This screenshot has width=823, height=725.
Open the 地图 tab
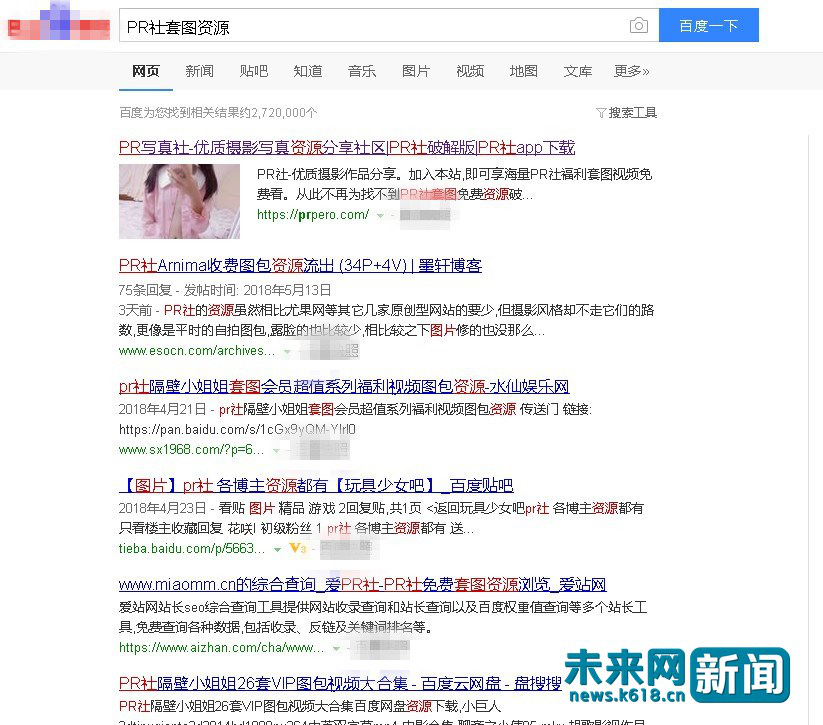[523, 71]
